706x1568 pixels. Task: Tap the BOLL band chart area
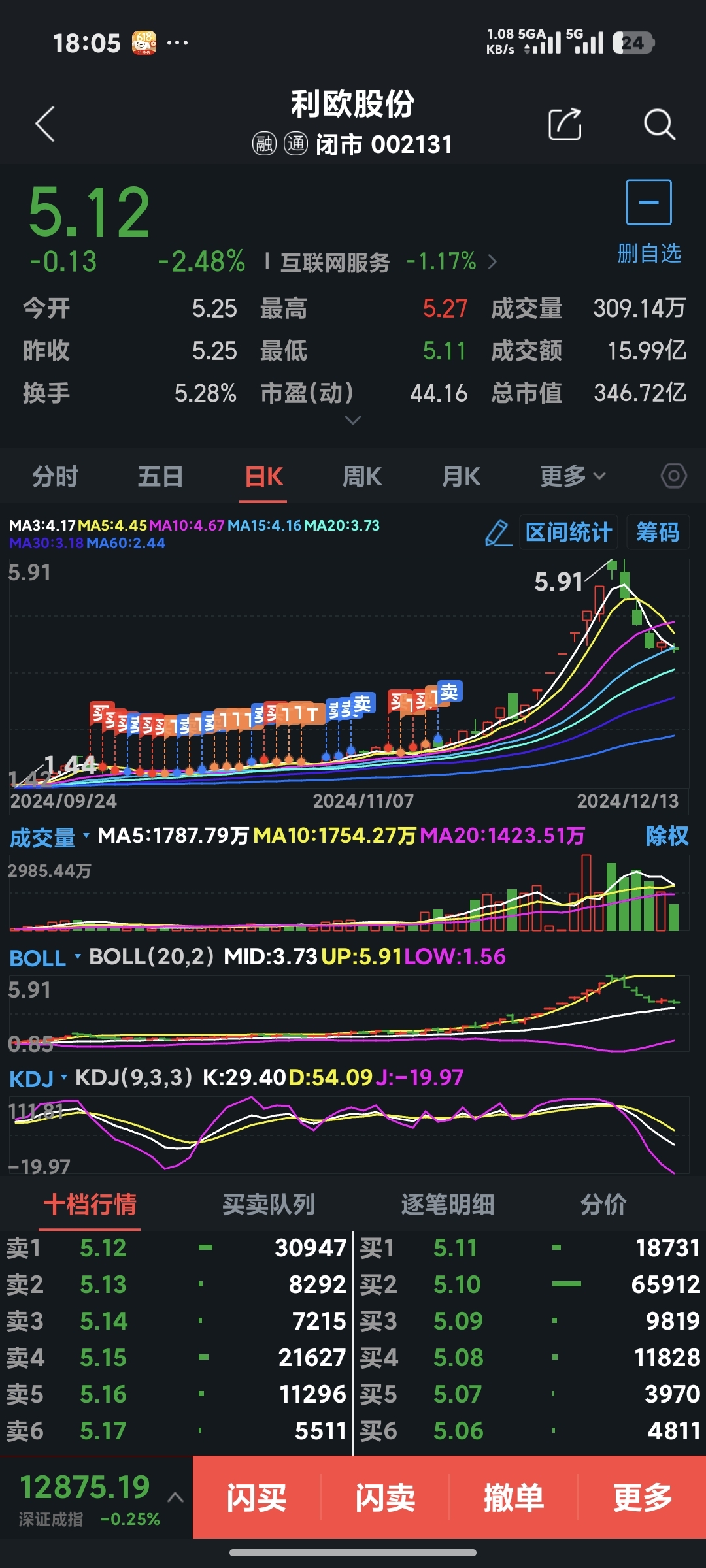coord(349,1013)
